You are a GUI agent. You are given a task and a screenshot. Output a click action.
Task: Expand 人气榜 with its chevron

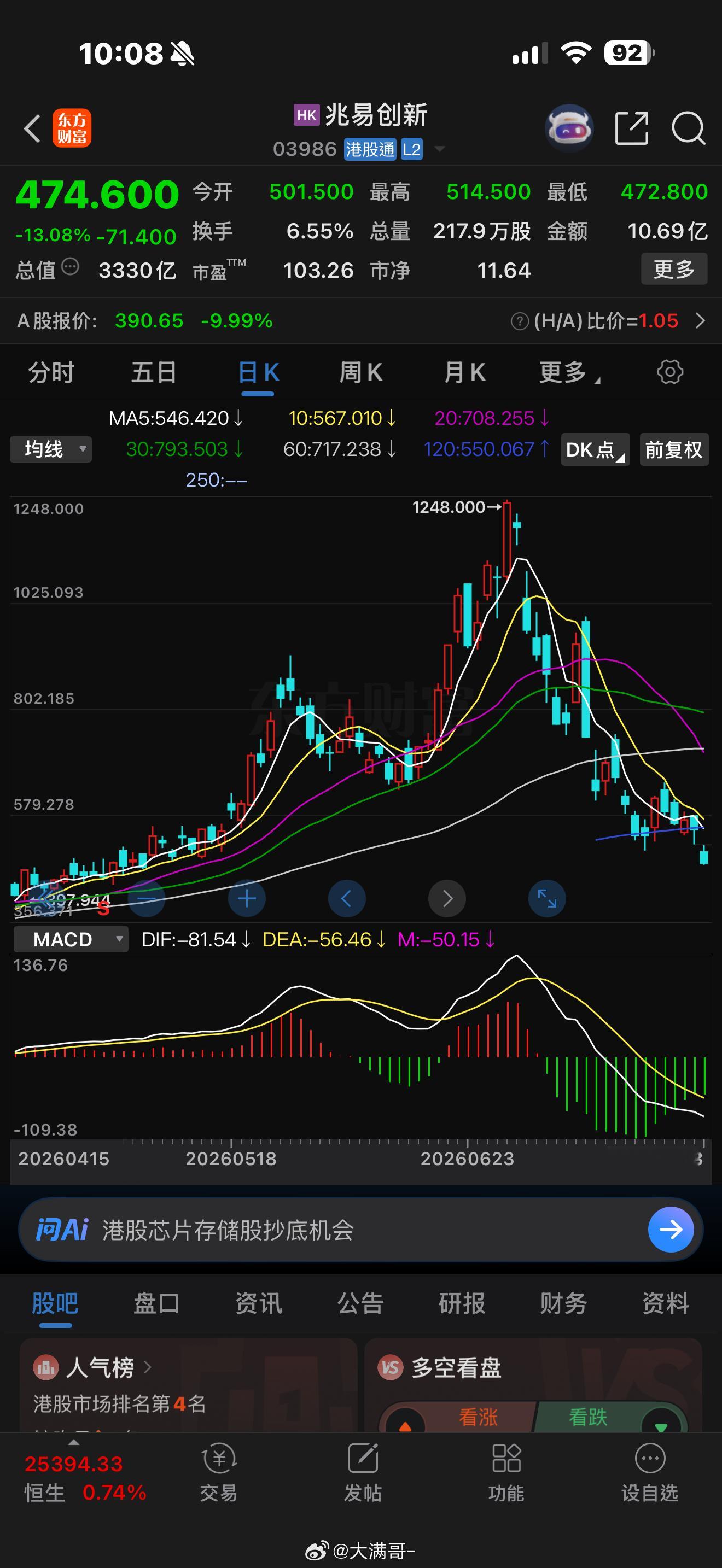(x=147, y=1368)
